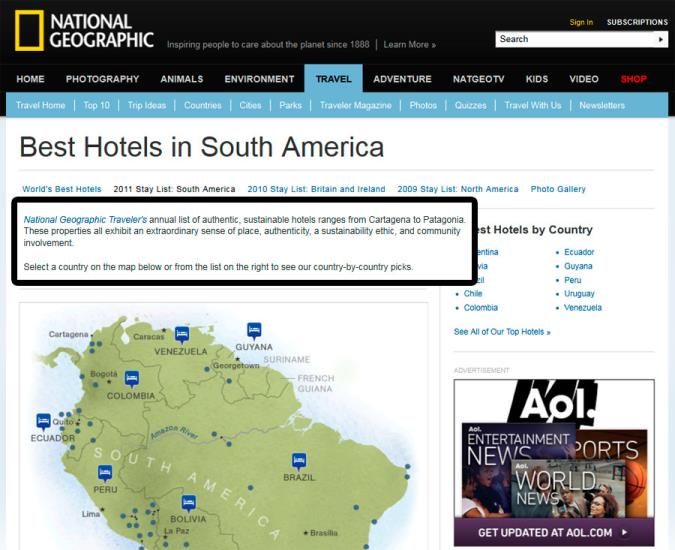Click inside the Search input field
675x550 pixels.
click(574, 39)
